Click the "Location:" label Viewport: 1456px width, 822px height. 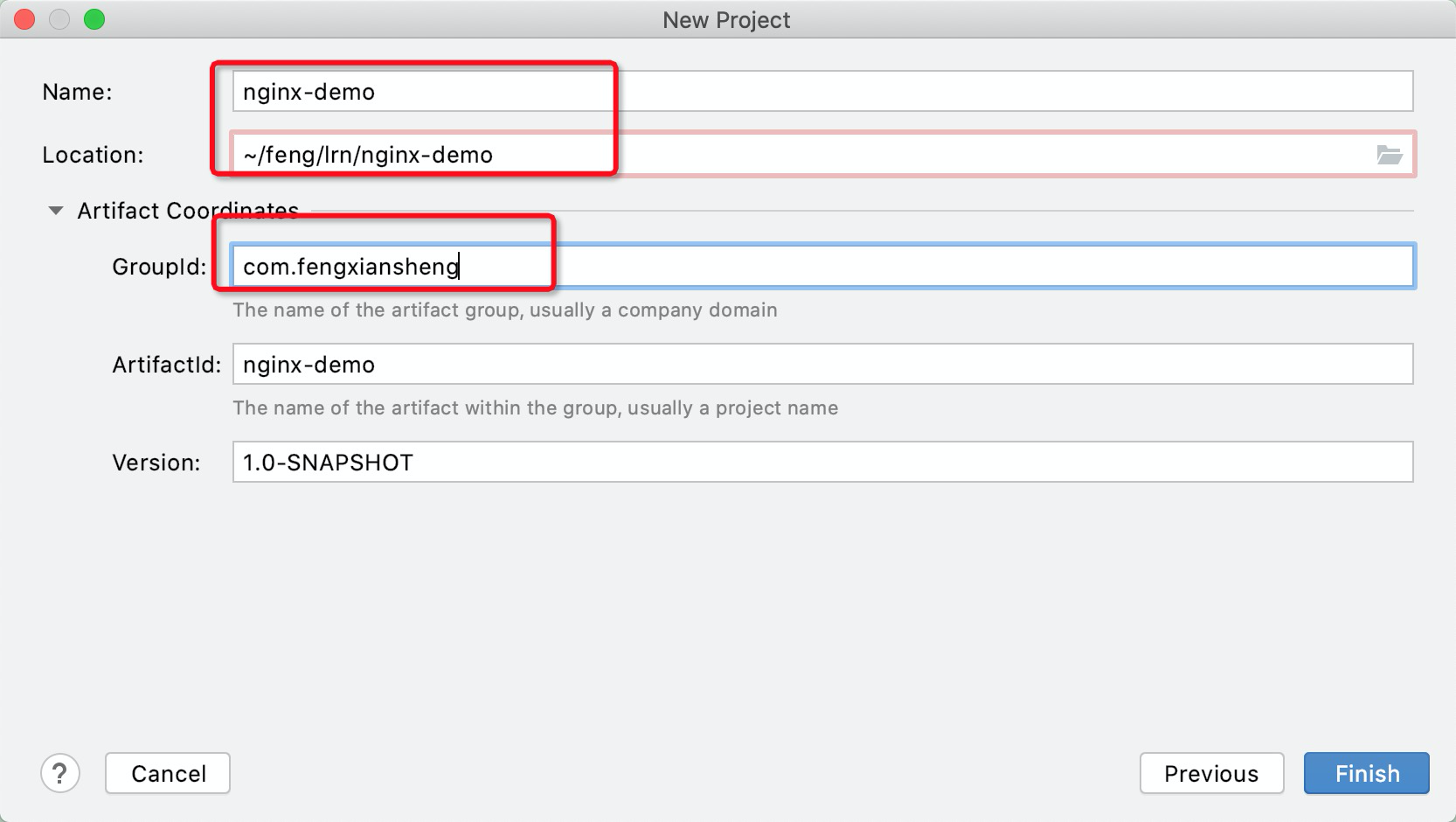[x=93, y=155]
